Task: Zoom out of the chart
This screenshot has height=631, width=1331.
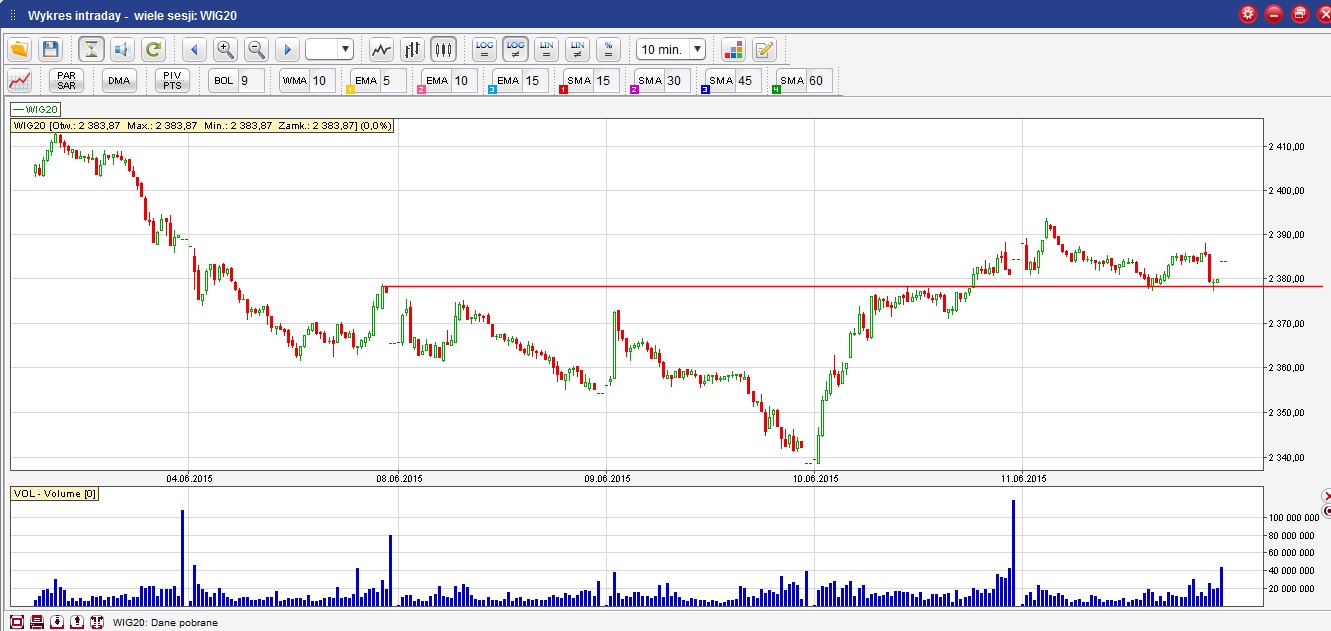Action: (256, 49)
